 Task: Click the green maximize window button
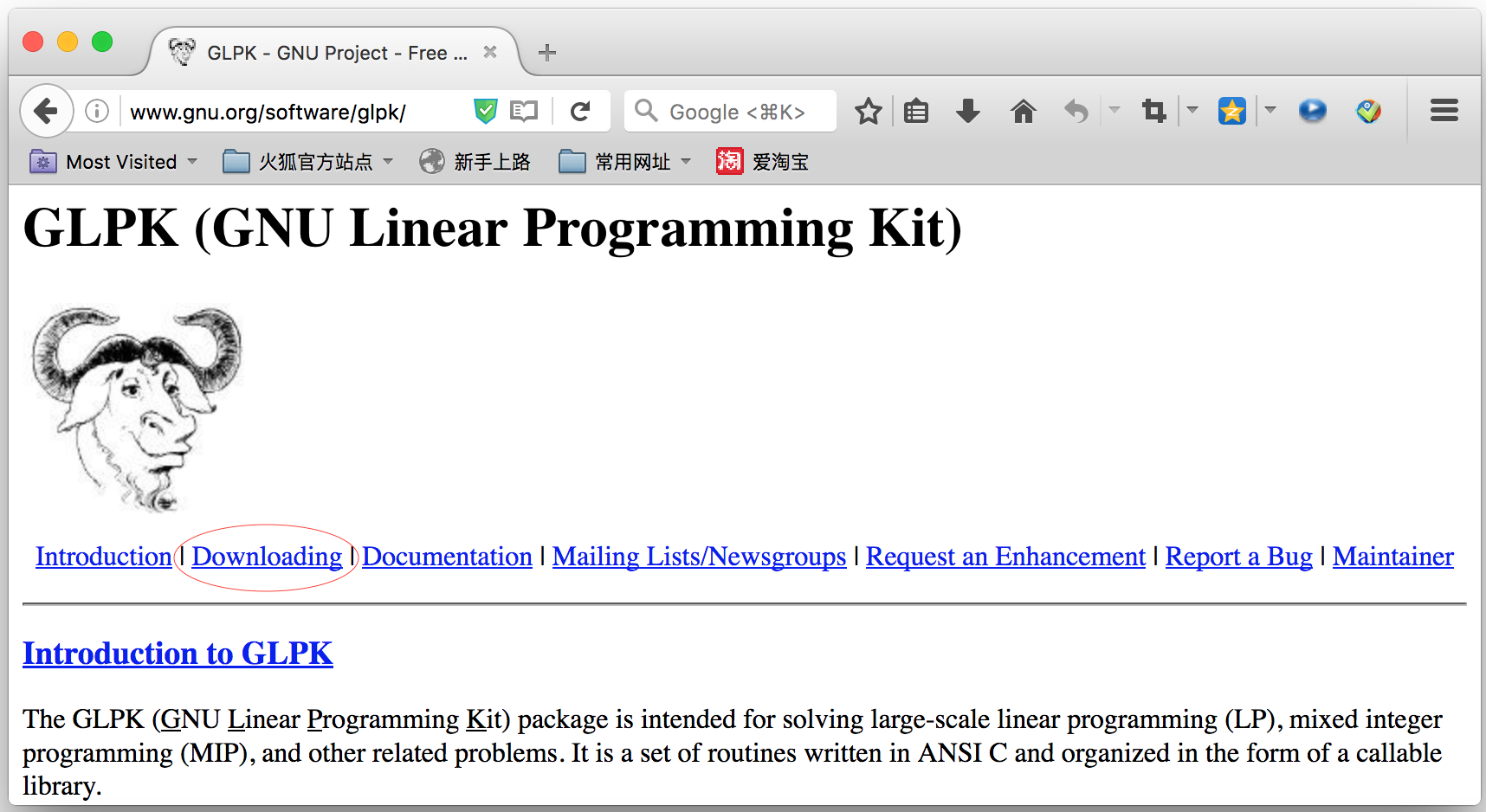(102, 42)
